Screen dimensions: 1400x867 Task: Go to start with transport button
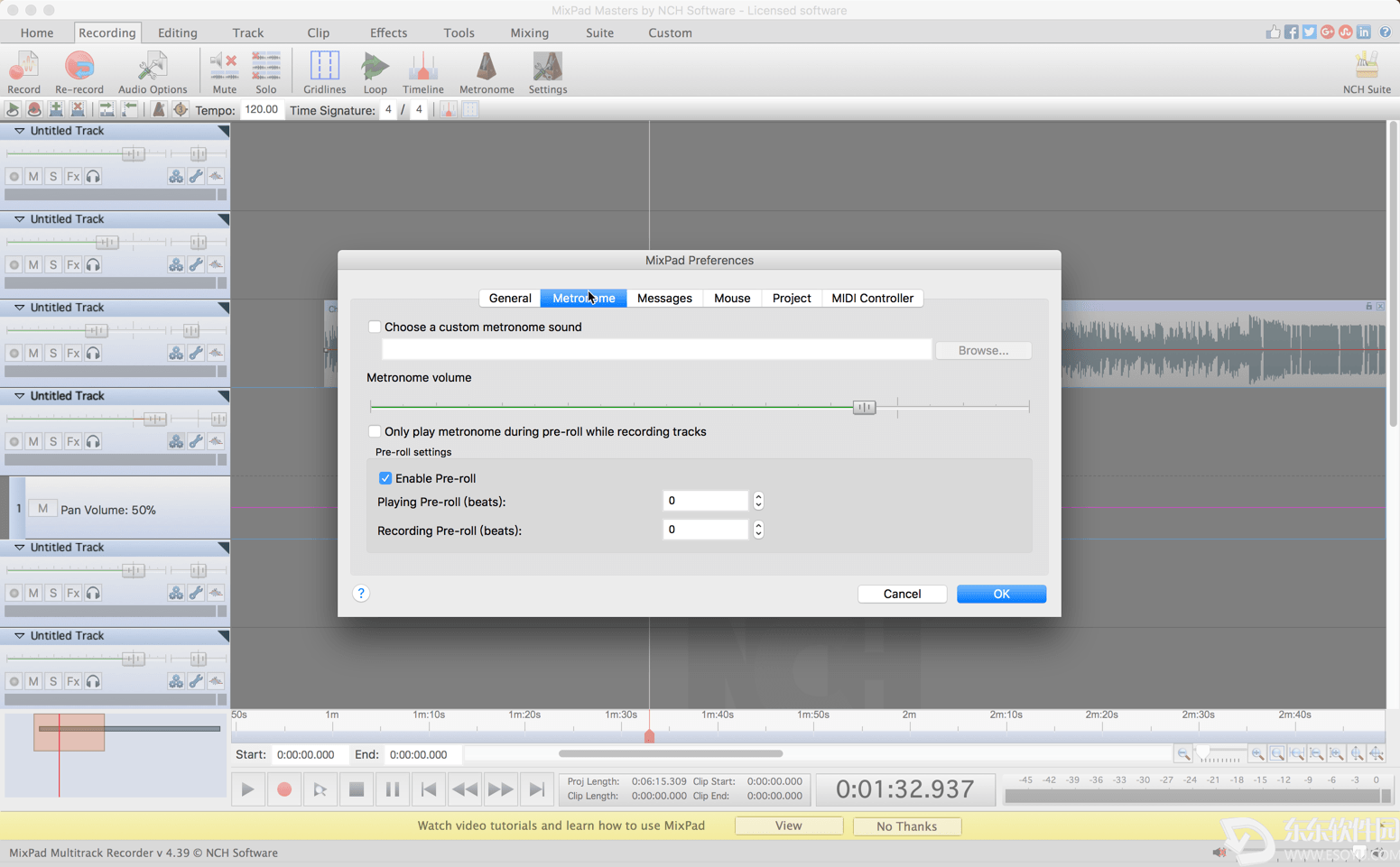(x=429, y=789)
